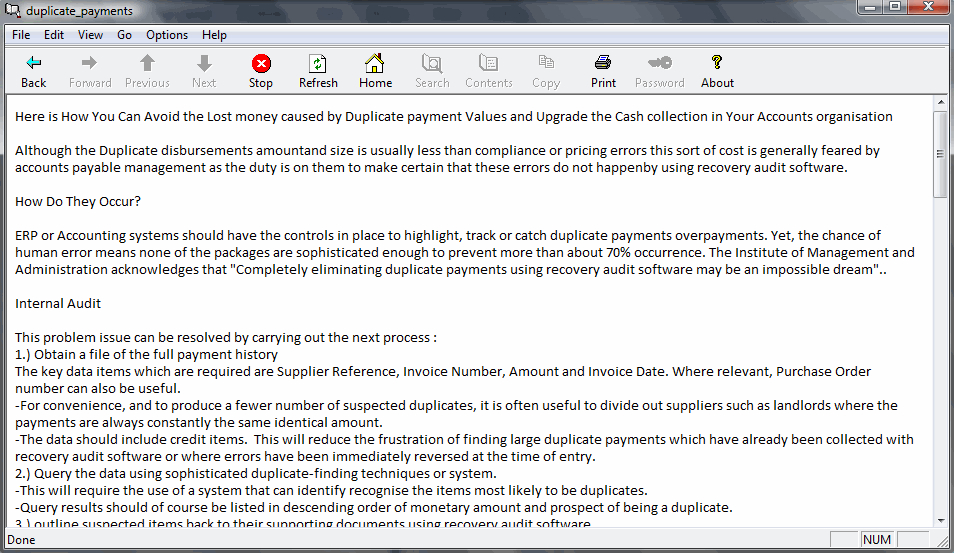Image resolution: width=954 pixels, height=553 pixels.
Task: Show the Contents panel
Action: (x=489, y=72)
